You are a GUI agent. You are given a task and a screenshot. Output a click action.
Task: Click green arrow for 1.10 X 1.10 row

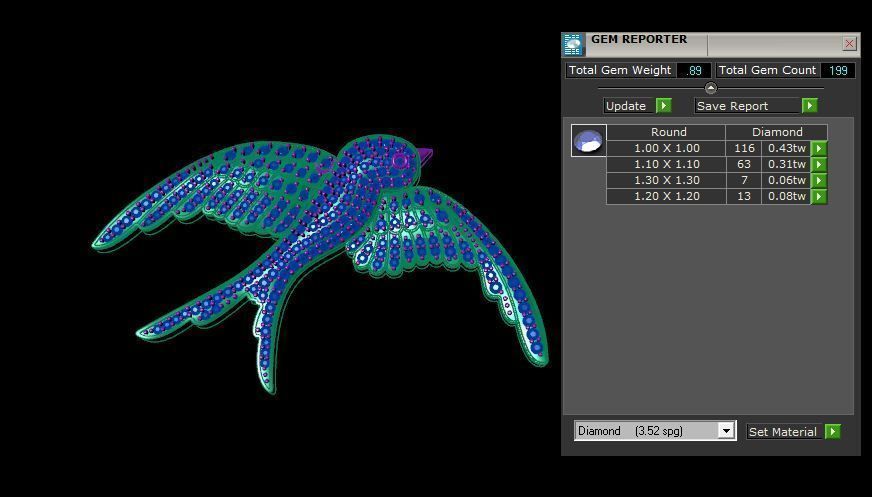pyautogui.click(x=819, y=165)
